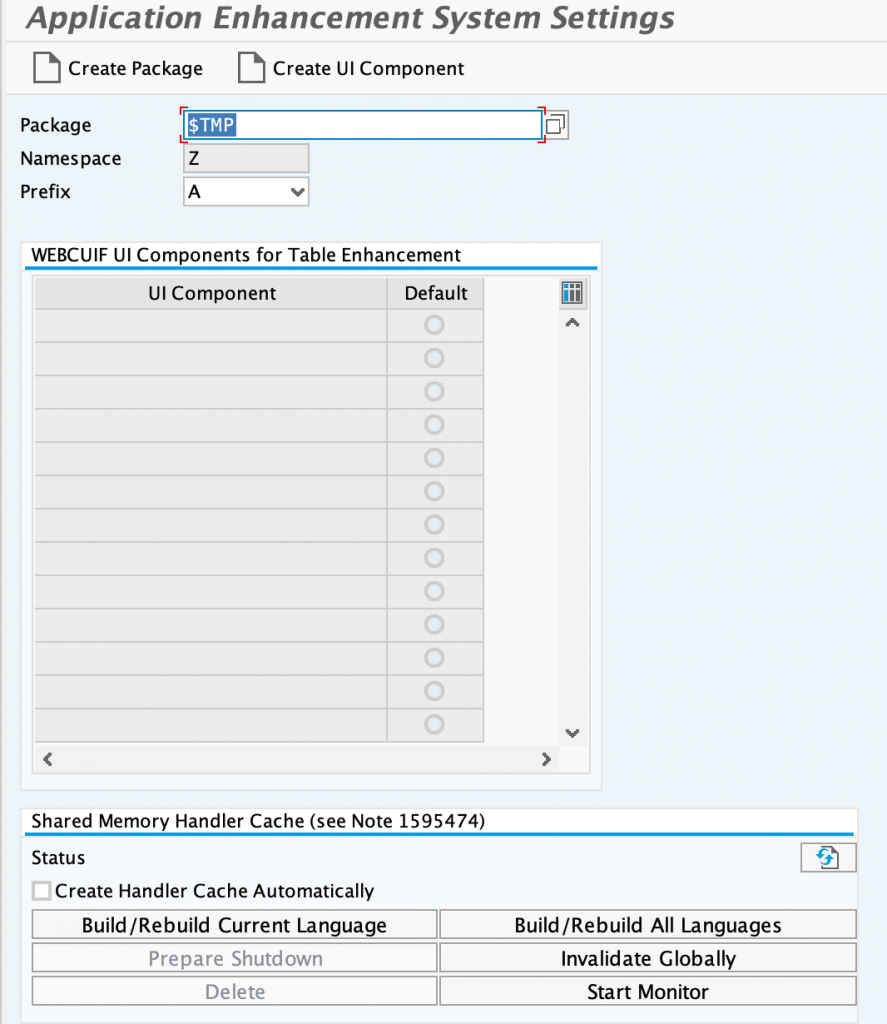Click the table scroll up arrow

pos(572,323)
